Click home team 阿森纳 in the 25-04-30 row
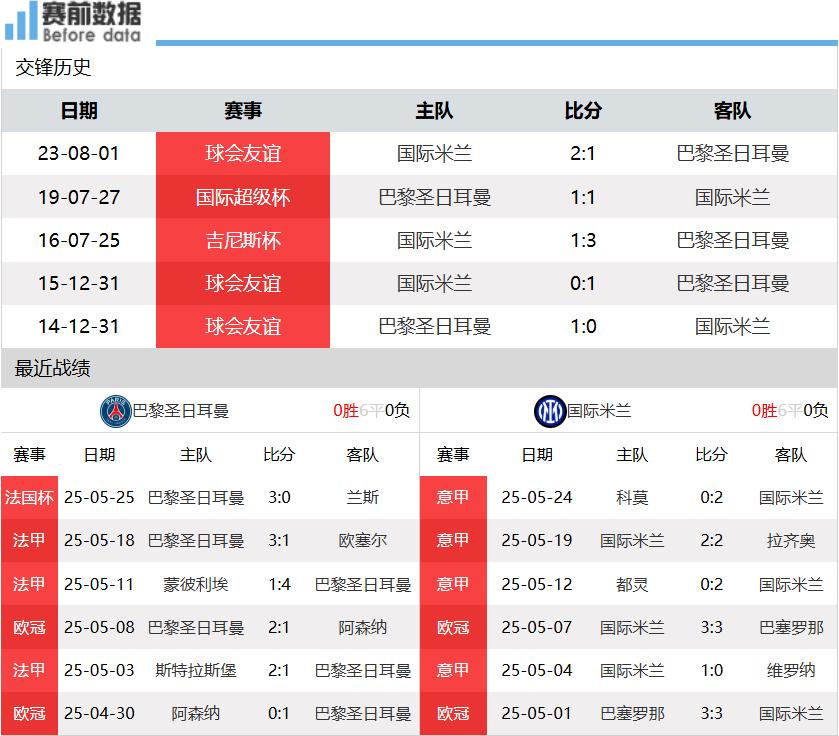 [x=196, y=713]
